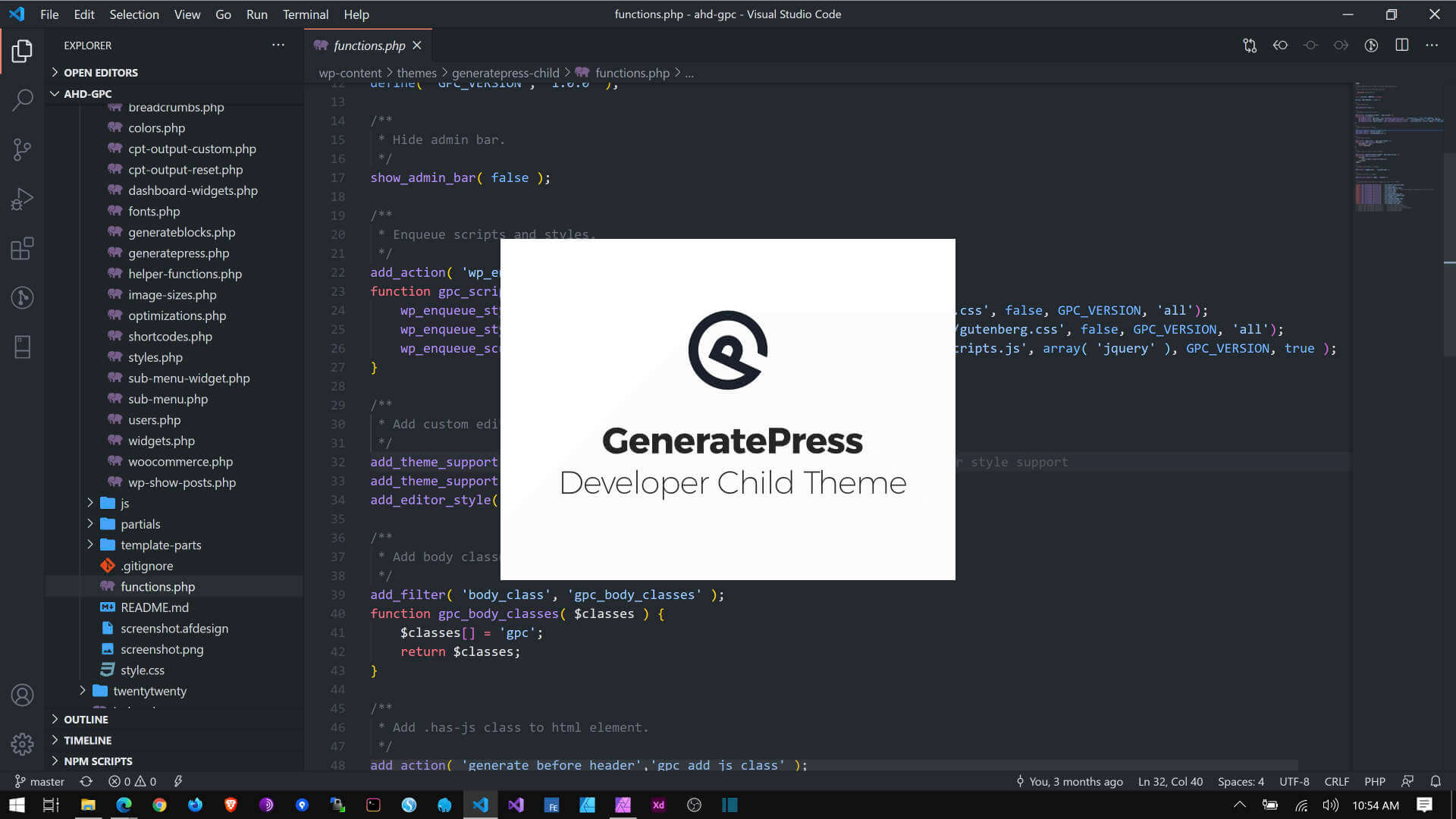Click the Split Editor Right icon
This screenshot has width=1456, height=819.
point(1401,45)
